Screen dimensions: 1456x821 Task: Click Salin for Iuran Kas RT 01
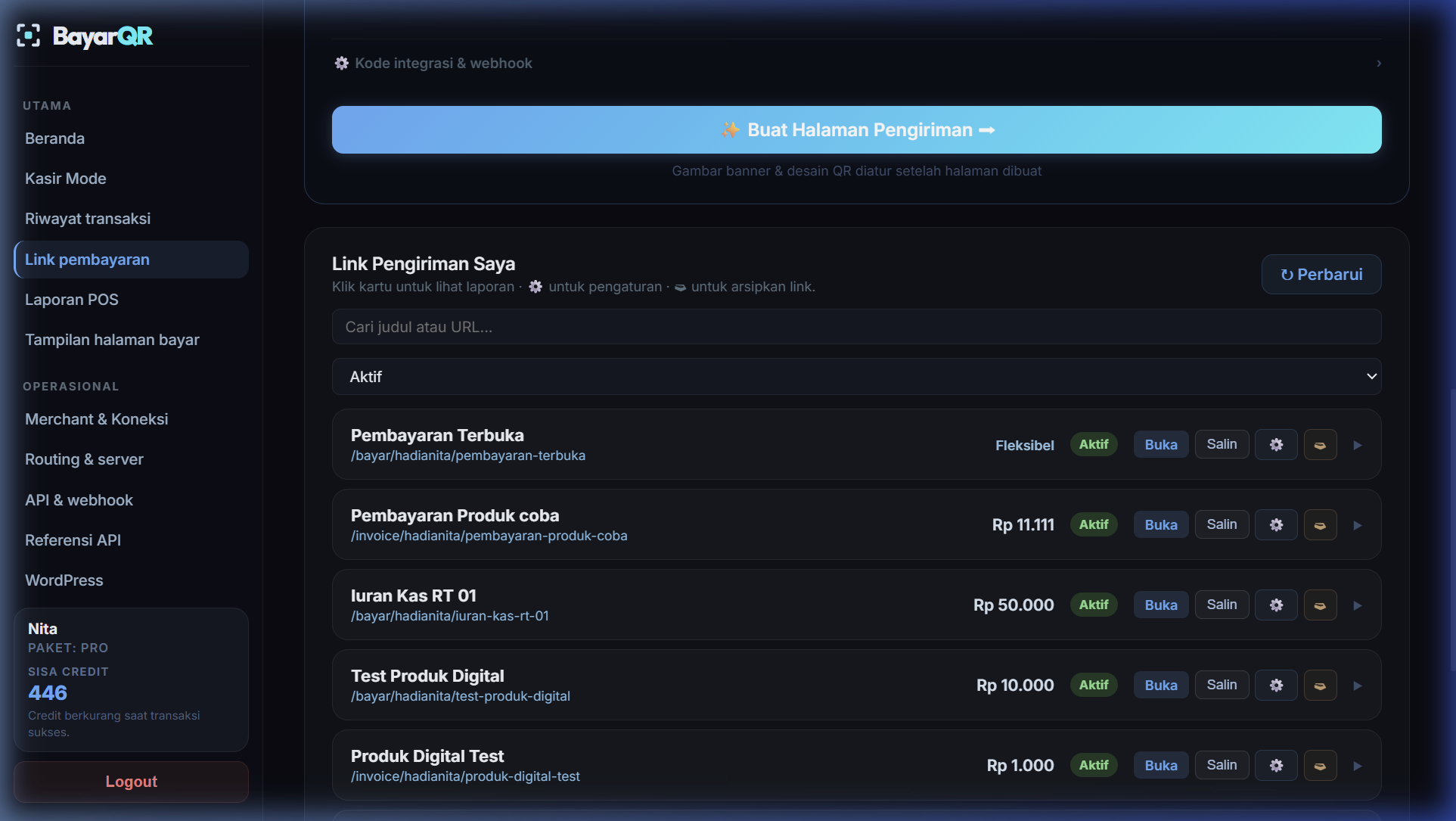pos(1222,605)
